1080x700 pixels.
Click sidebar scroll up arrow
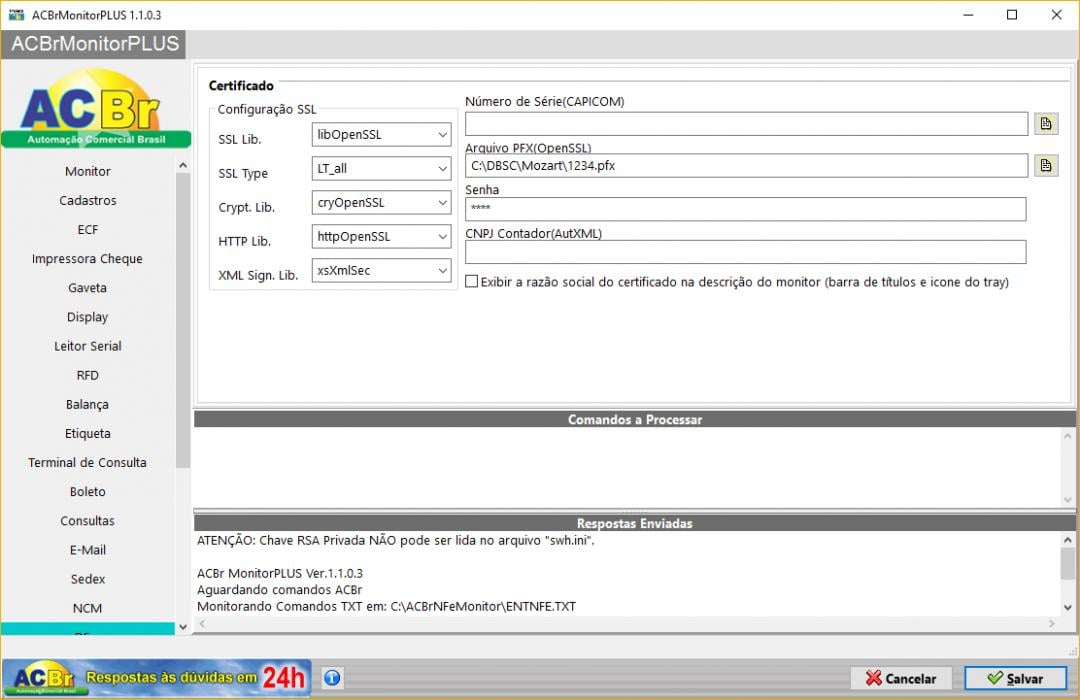[x=183, y=165]
